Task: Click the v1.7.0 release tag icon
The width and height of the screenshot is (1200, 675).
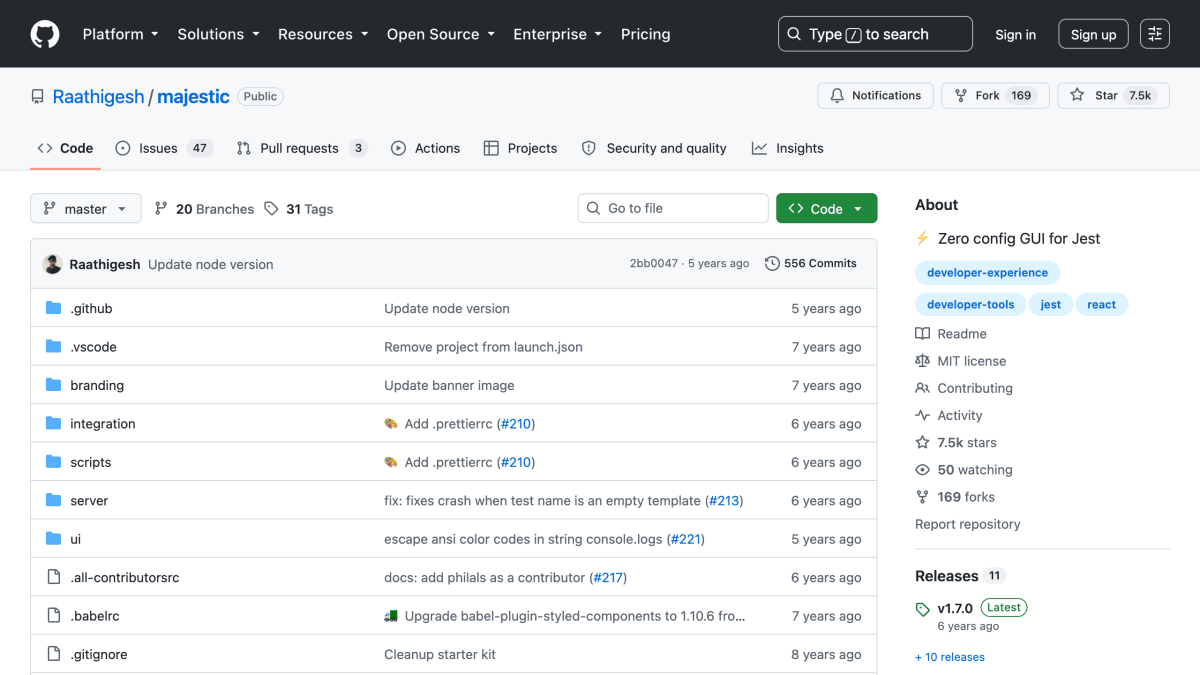Action: click(x=922, y=609)
